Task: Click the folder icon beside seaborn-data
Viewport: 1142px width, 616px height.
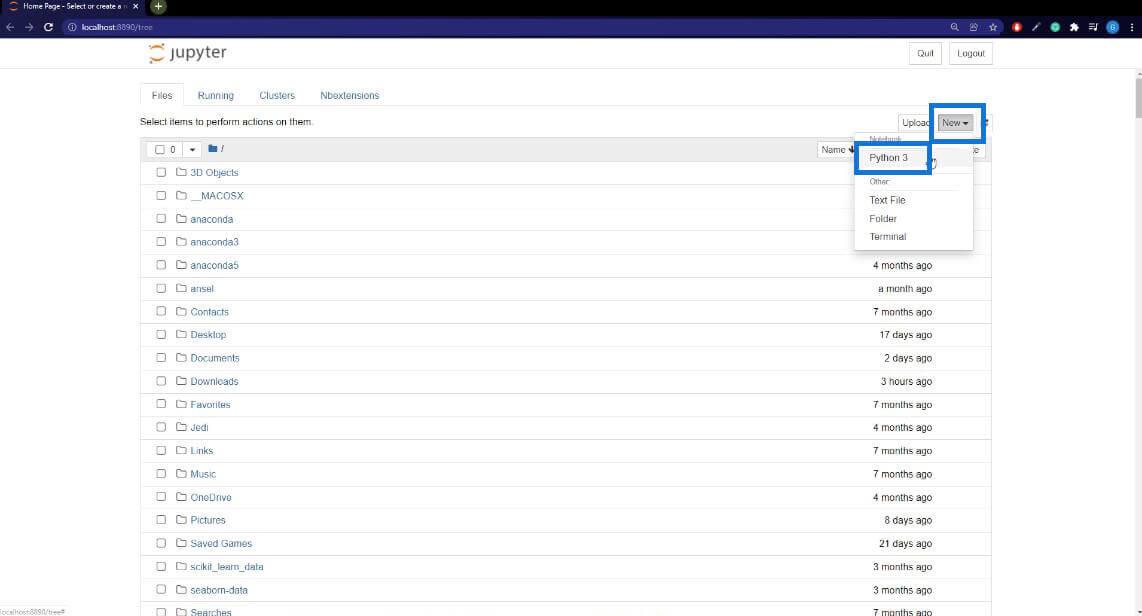Action: click(x=181, y=589)
